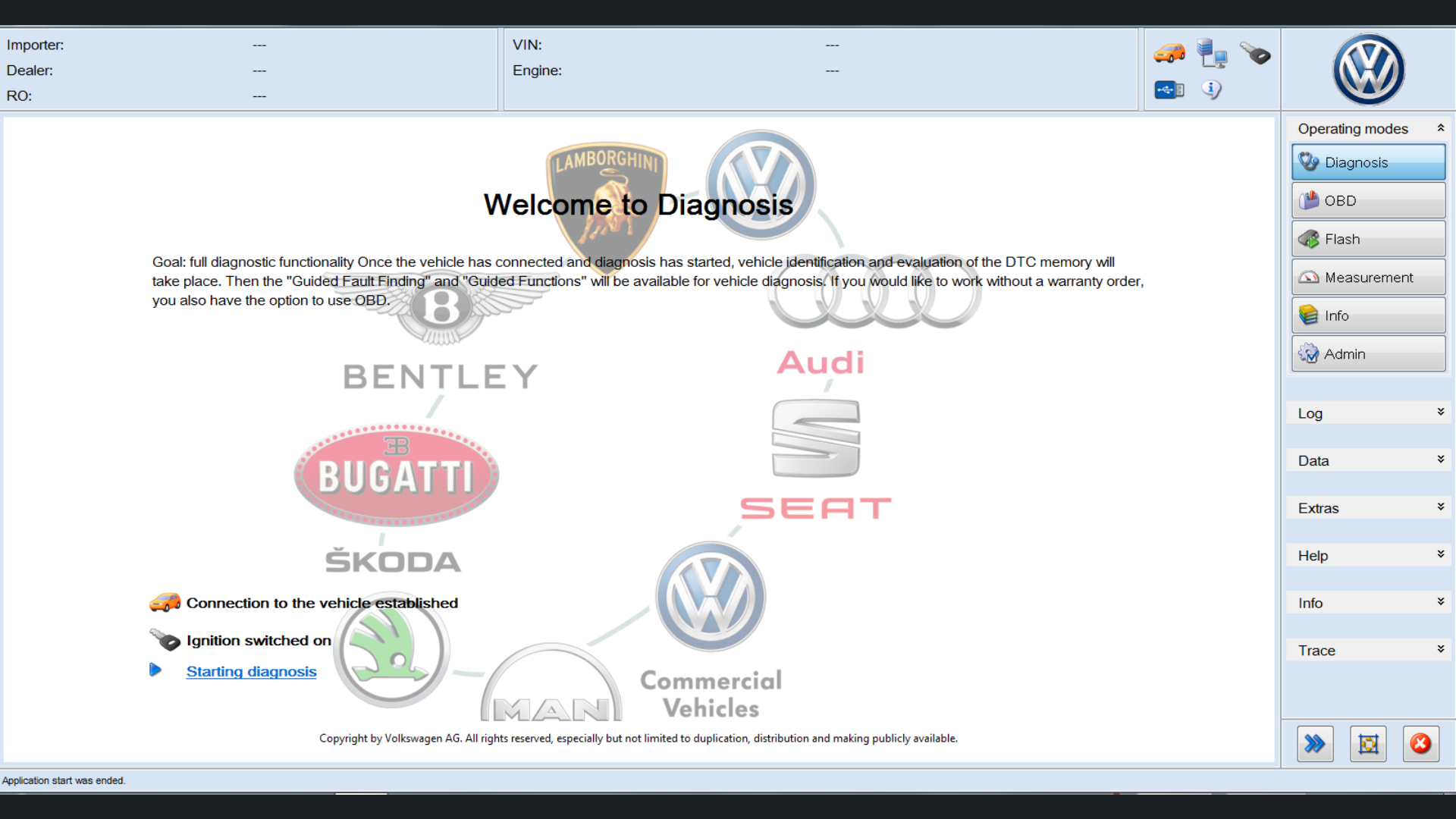Screen dimensions: 1456x819
Task: Collapse the Operating modes section
Action: click(x=1440, y=128)
